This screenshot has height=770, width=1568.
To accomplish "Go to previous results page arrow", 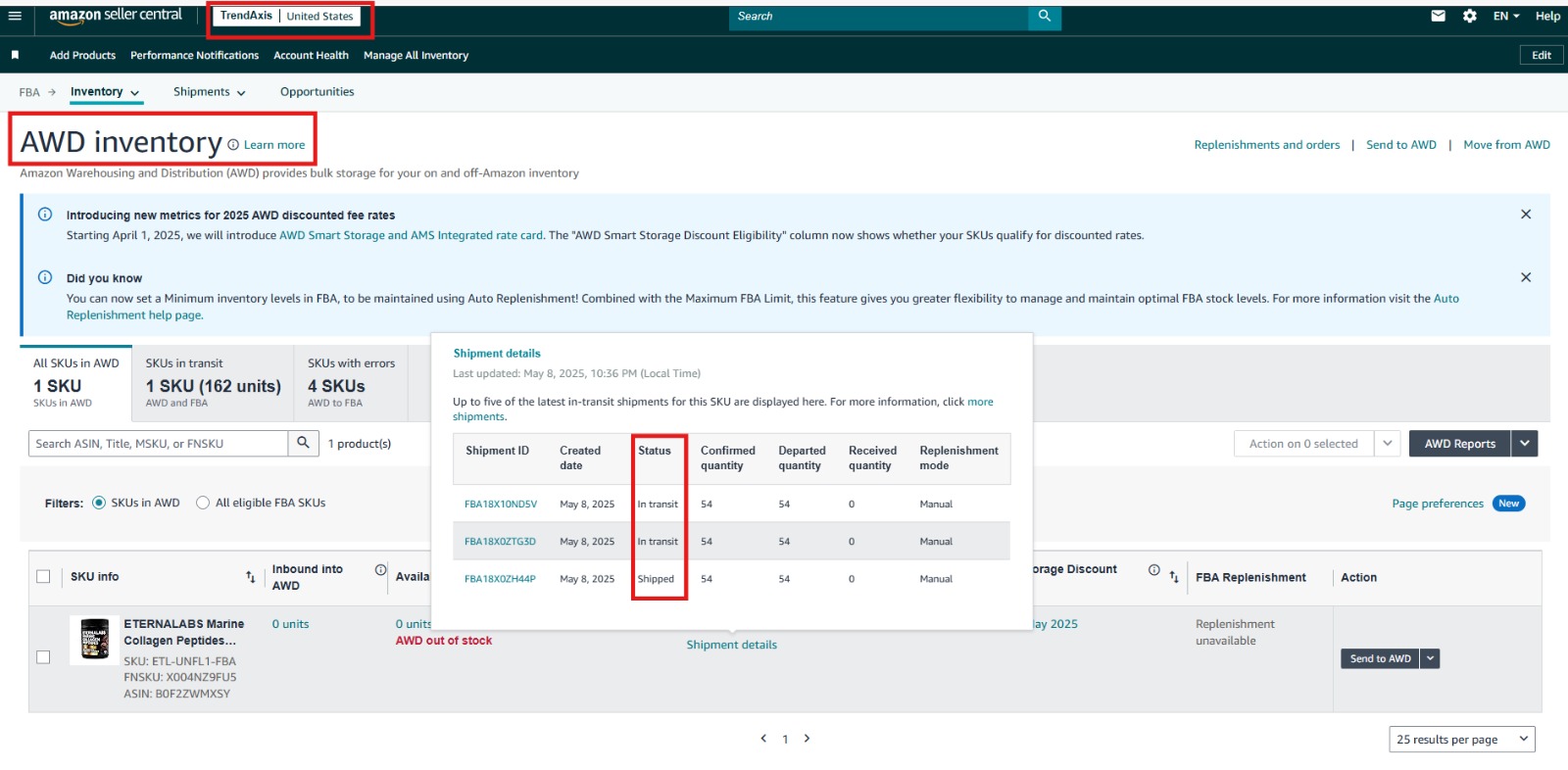I will 763,739.
